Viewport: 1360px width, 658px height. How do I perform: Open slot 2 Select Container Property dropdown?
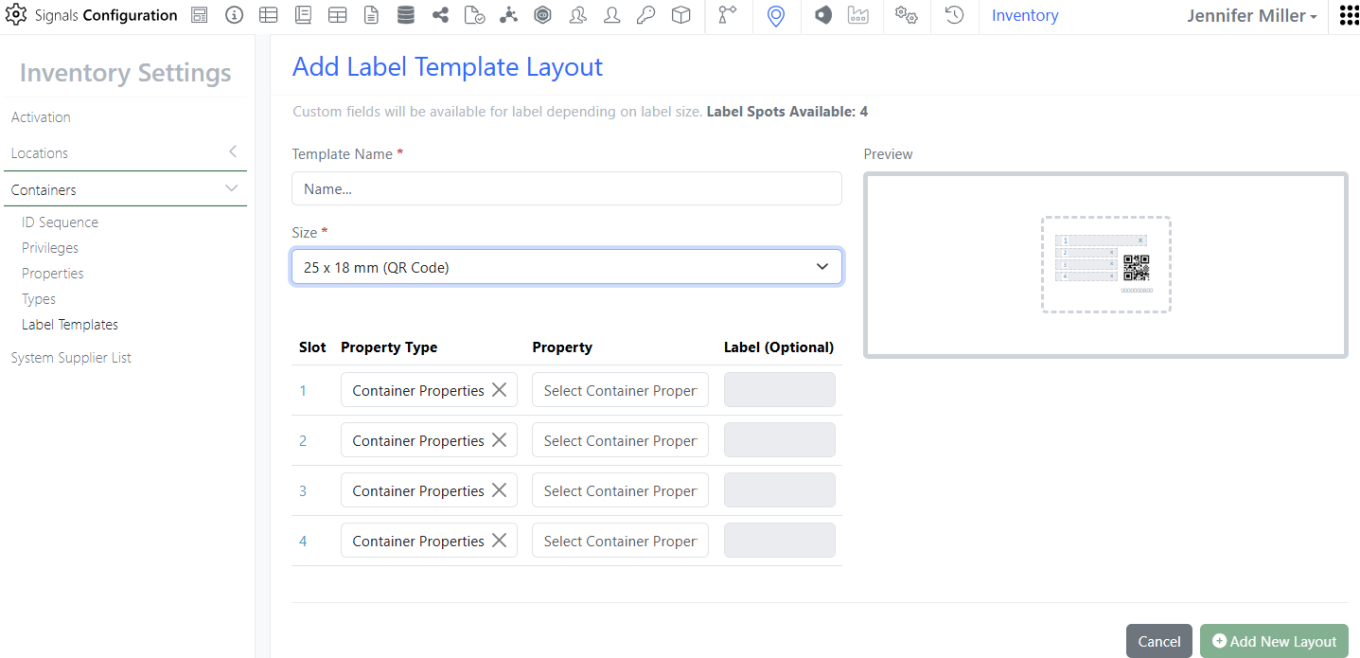click(620, 440)
